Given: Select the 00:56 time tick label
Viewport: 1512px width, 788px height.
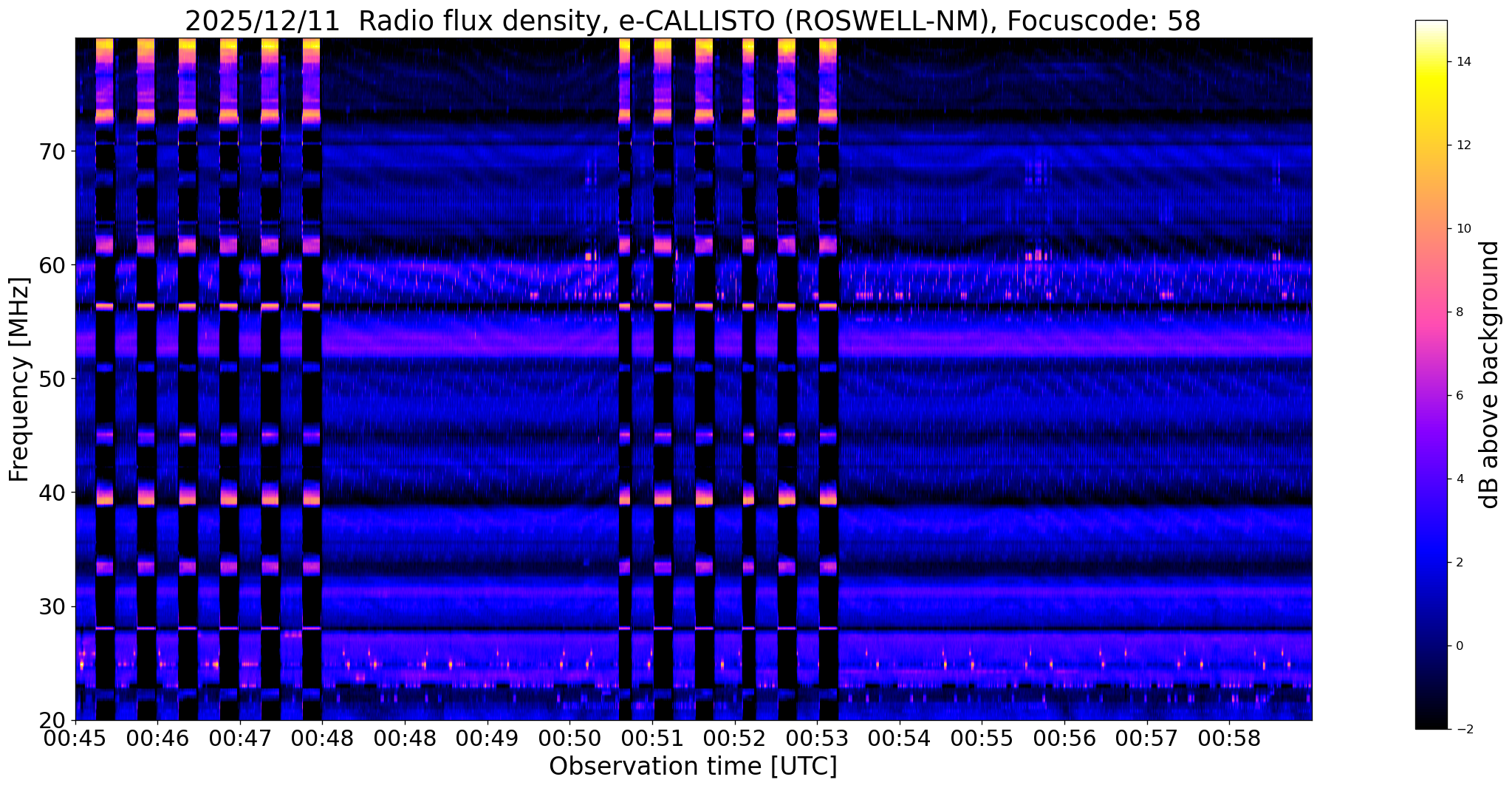Looking at the screenshot, I should tap(1064, 737).
